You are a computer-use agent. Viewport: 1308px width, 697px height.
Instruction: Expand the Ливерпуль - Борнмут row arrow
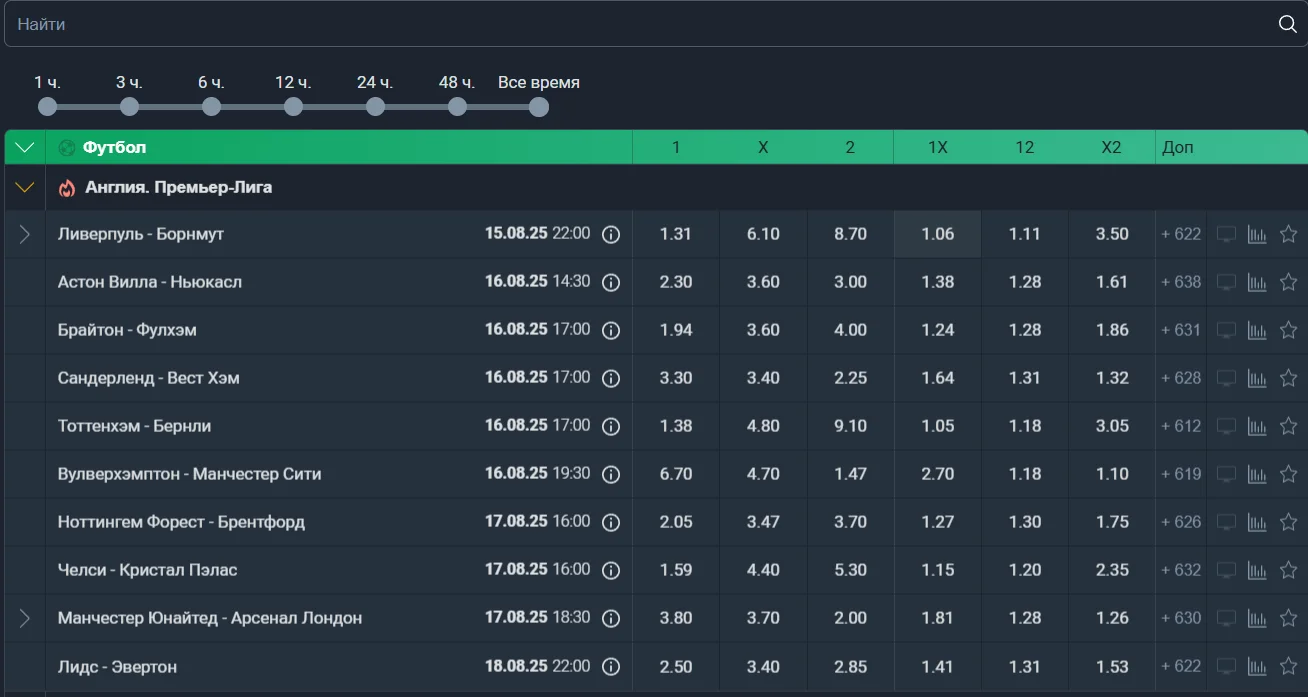pyautogui.click(x=25, y=234)
